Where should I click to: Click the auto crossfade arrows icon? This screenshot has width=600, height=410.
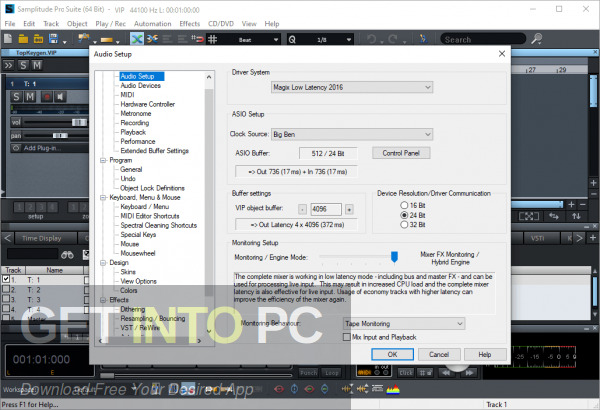152,39
